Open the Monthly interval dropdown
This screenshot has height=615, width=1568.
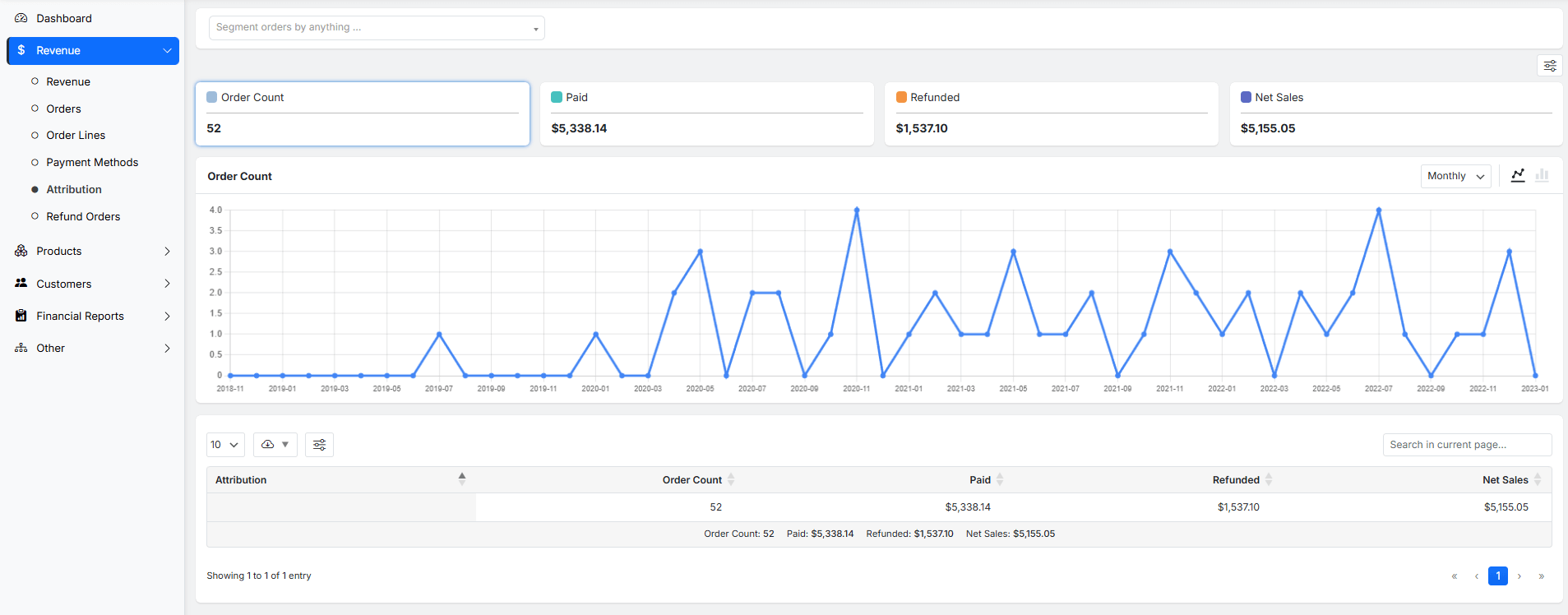1455,176
